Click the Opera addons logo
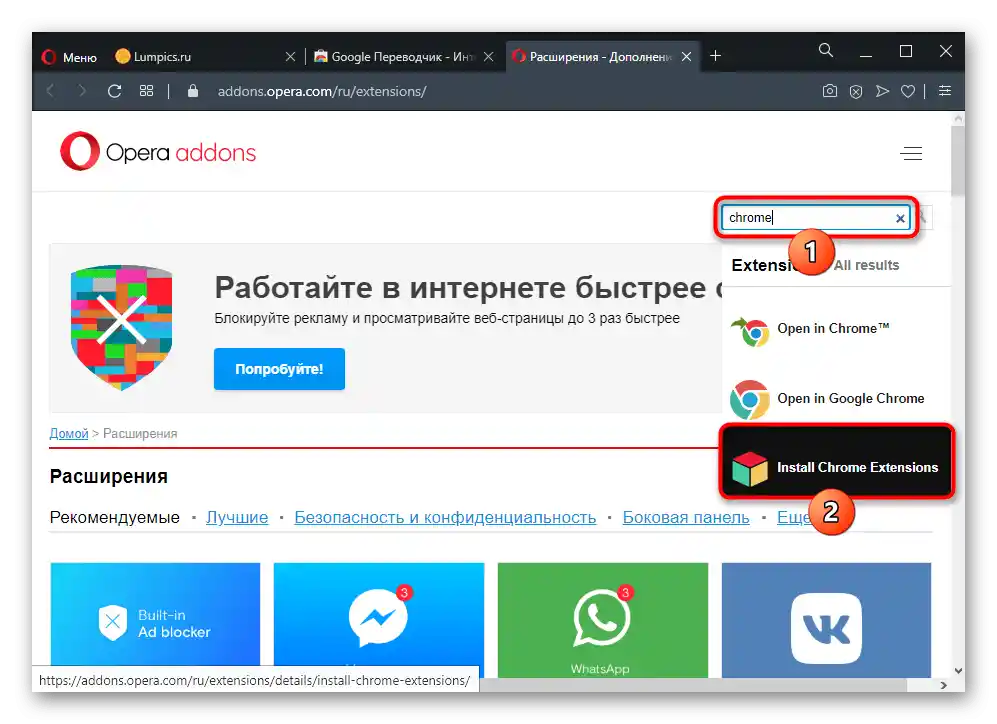Screen dimensions: 997x724 click(158, 152)
